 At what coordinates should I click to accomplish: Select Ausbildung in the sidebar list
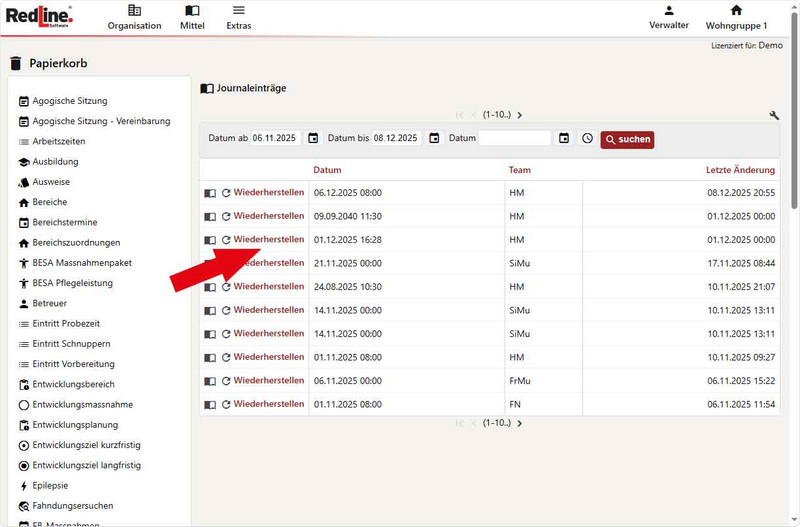pos(55,162)
